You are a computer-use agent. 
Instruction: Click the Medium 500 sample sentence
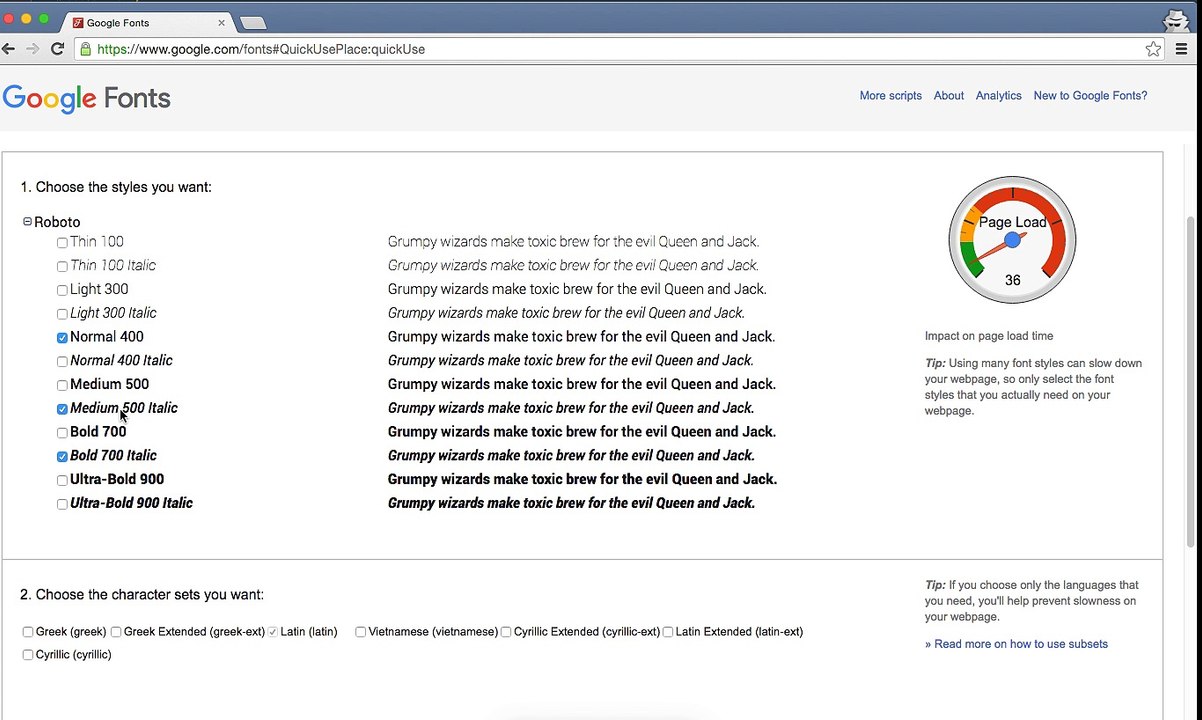pyautogui.click(x=581, y=384)
